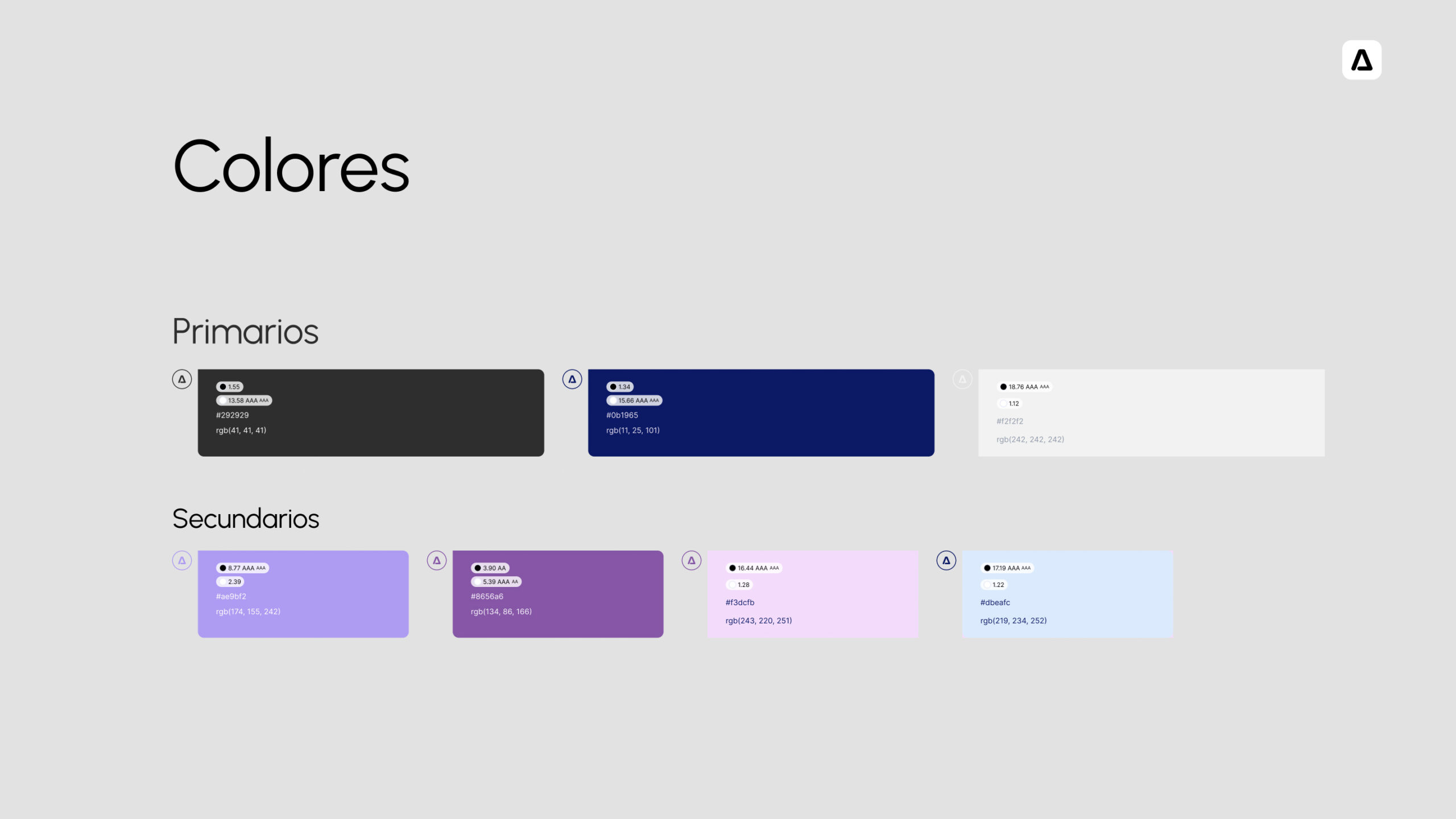This screenshot has height=819, width=1456.
Task: Click the Secundarios section heading
Action: click(x=246, y=519)
